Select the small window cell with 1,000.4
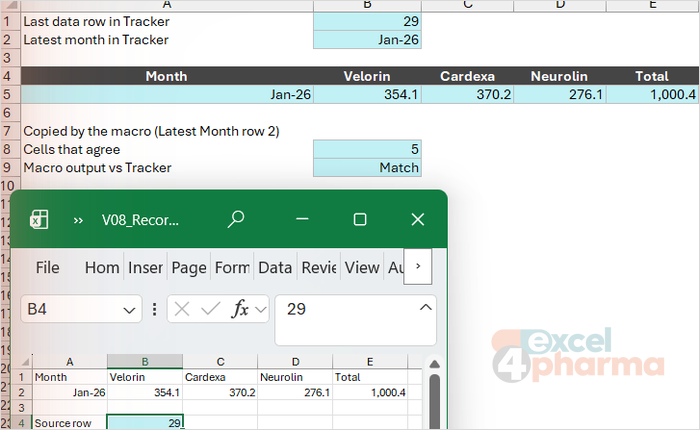This screenshot has height=430, width=700. [370, 392]
